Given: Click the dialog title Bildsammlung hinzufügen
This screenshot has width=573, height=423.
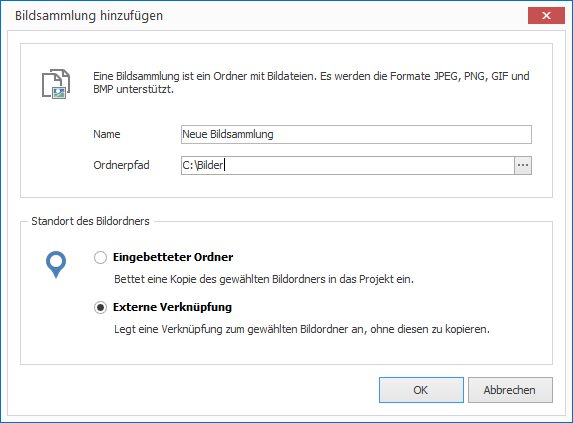Looking at the screenshot, I should pyautogui.click(x=89, y=16).
